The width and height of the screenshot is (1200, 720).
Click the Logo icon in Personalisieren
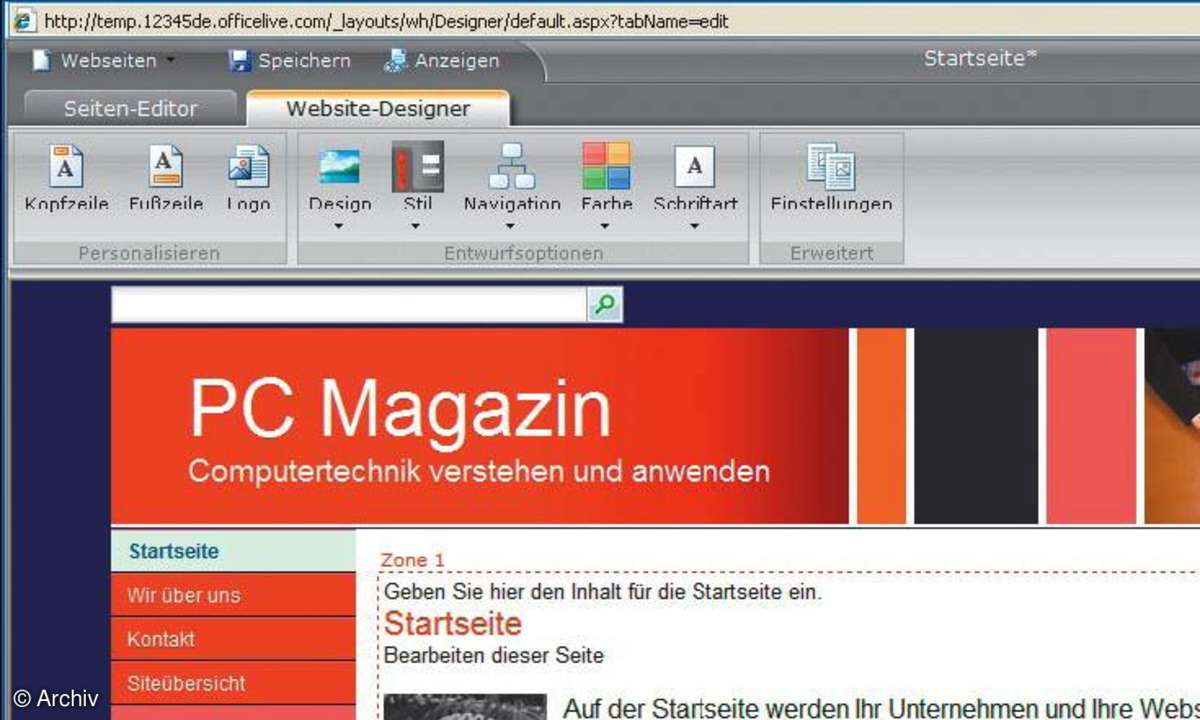pos(248,166)
